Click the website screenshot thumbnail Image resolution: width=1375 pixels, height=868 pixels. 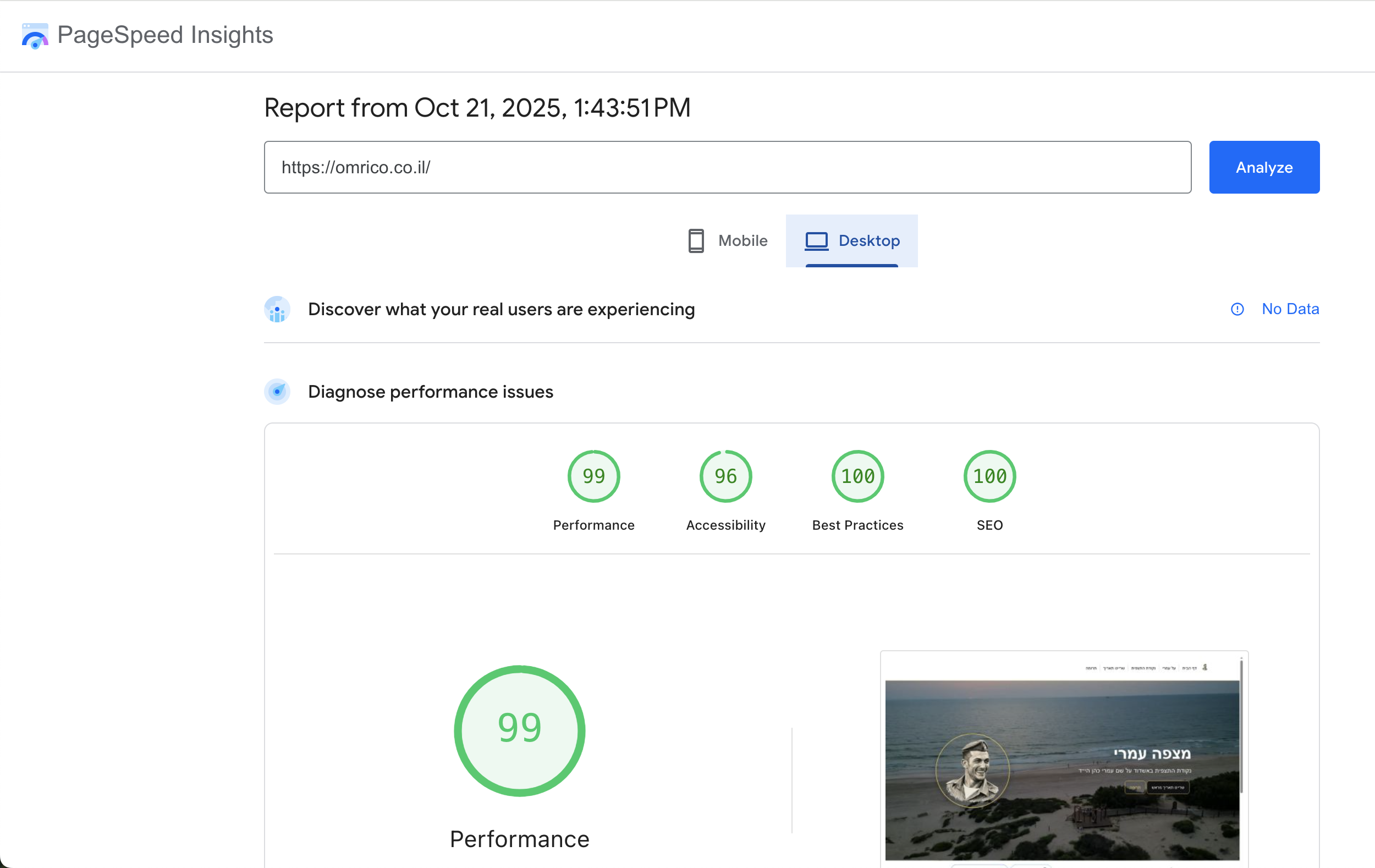[x=1063, y=765]
